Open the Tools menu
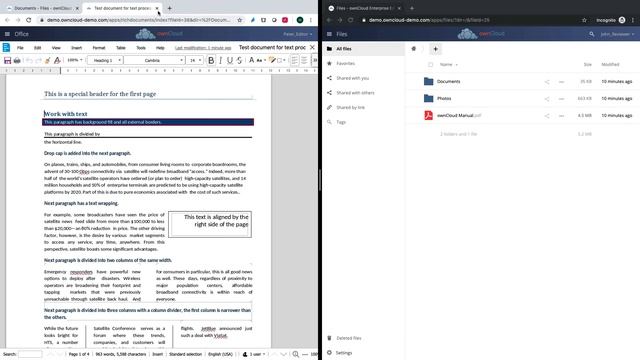The height and width of the screenshot is (360, 640). click(x=141, y=48)
